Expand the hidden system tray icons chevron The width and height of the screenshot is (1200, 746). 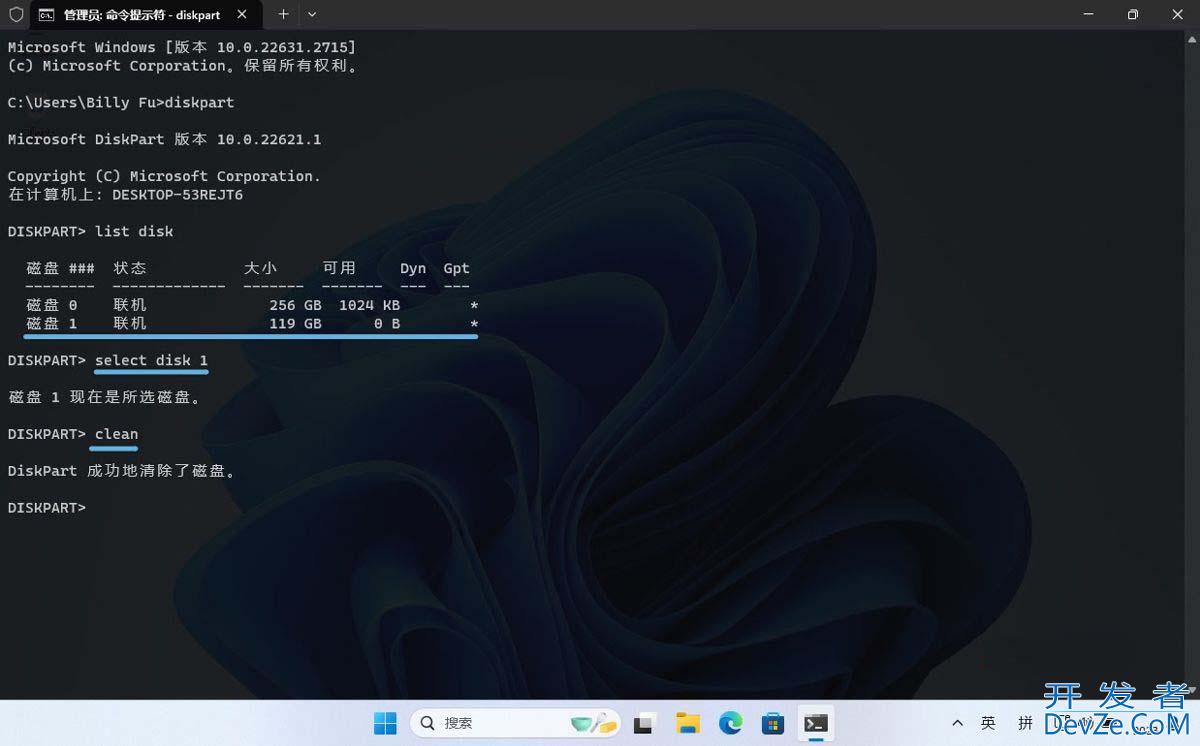point(957,723)
